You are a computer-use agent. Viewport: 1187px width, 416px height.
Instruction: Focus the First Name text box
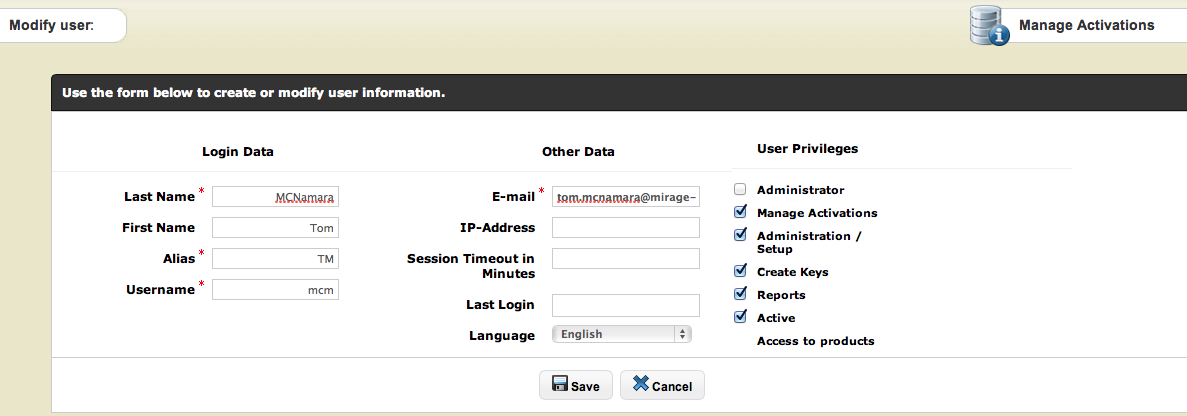[x=275, y=228]
